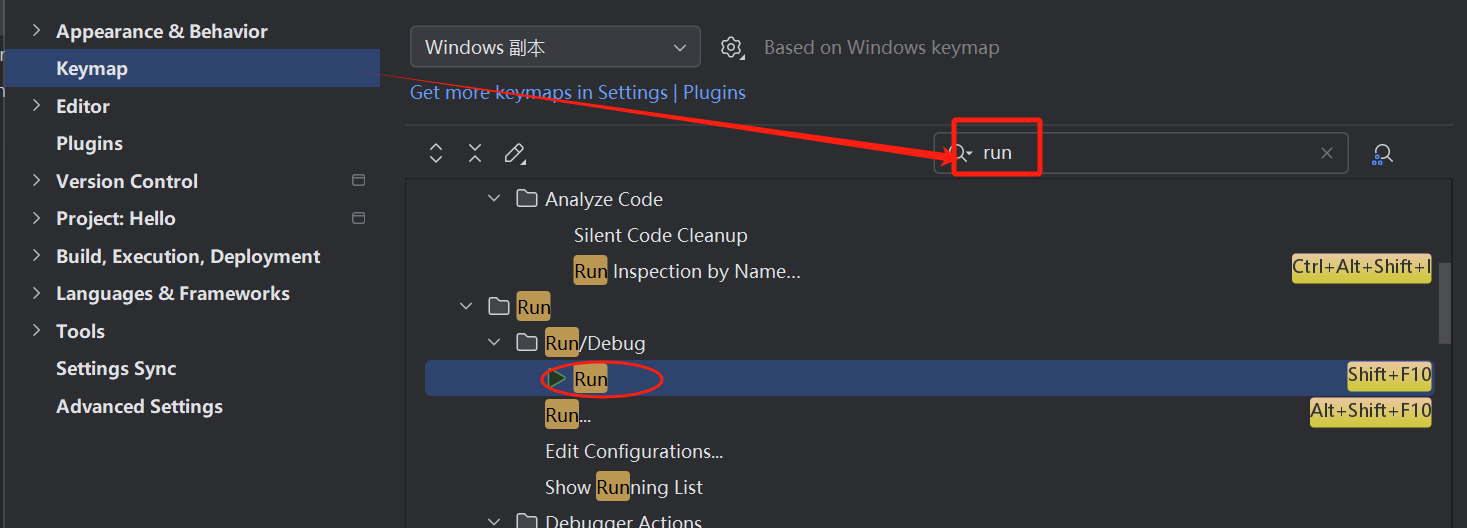Expand Appearance & Behavior settings

36,31
